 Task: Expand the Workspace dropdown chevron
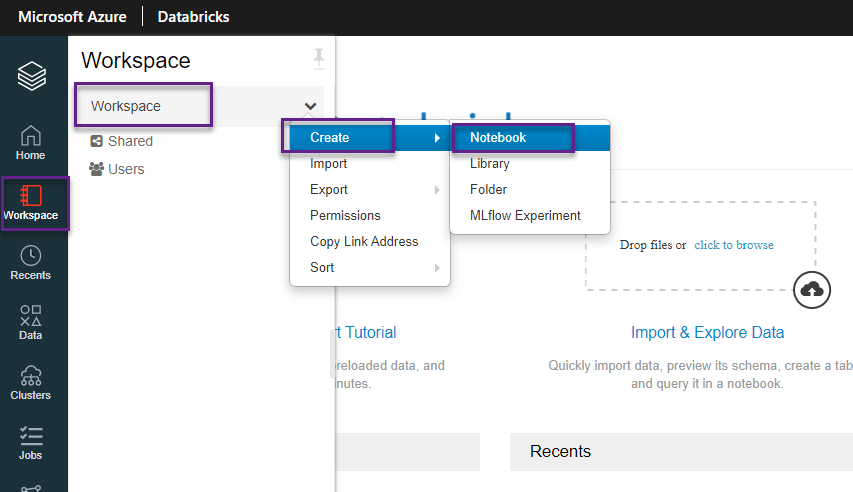coord(310,106)
